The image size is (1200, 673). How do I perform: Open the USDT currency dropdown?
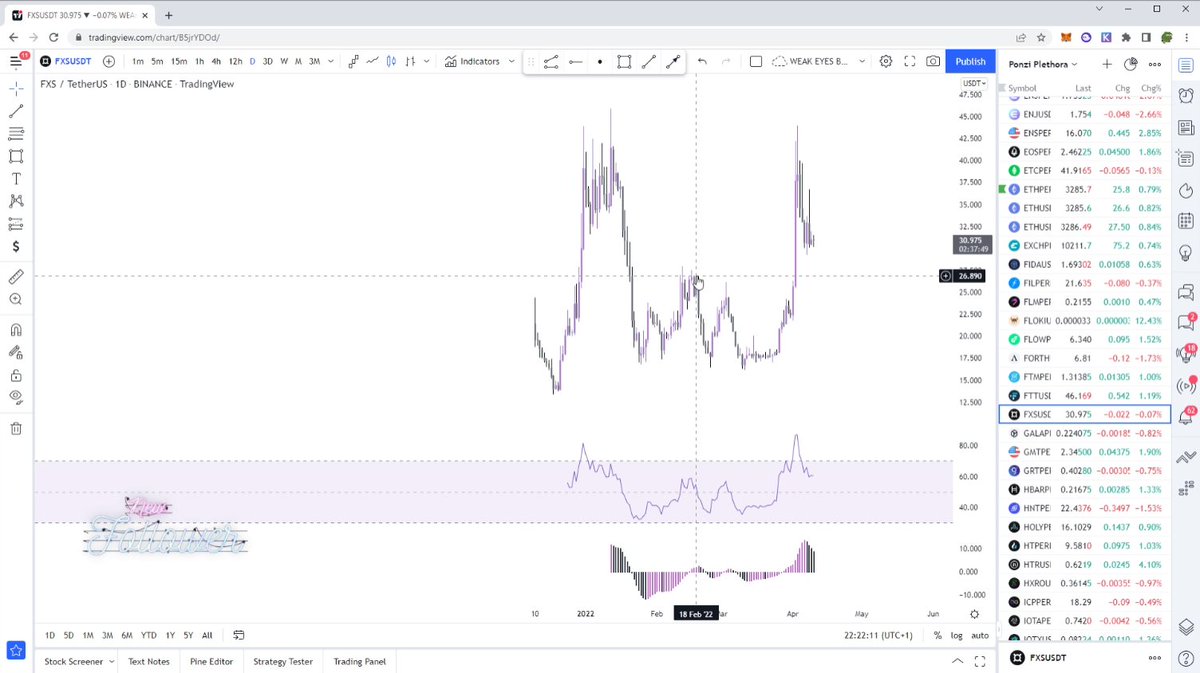[x=973, y=83]
